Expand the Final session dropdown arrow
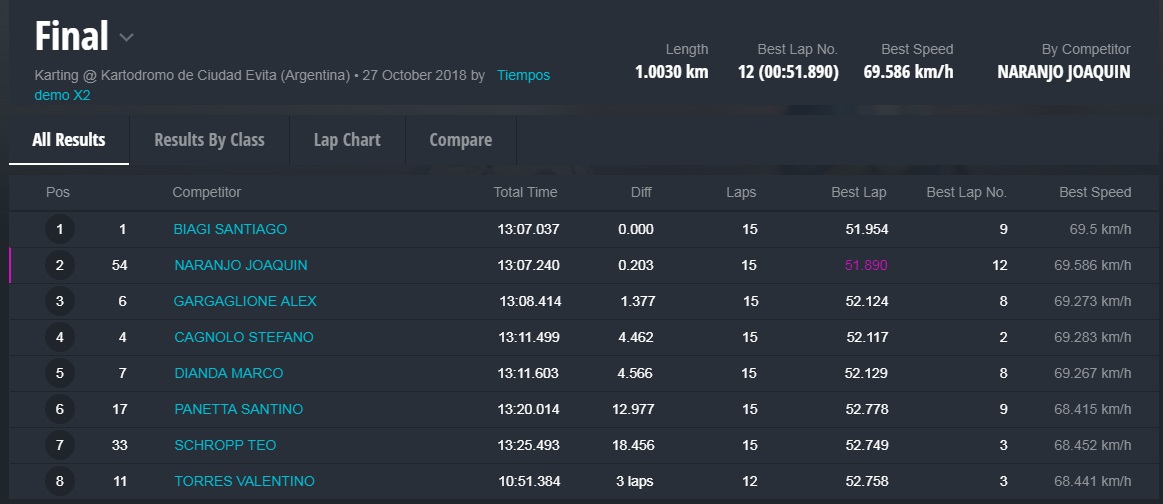Image resolution: width=1163 pixels, height=504 pixels. pyautogui.click(x=127, y=38)
